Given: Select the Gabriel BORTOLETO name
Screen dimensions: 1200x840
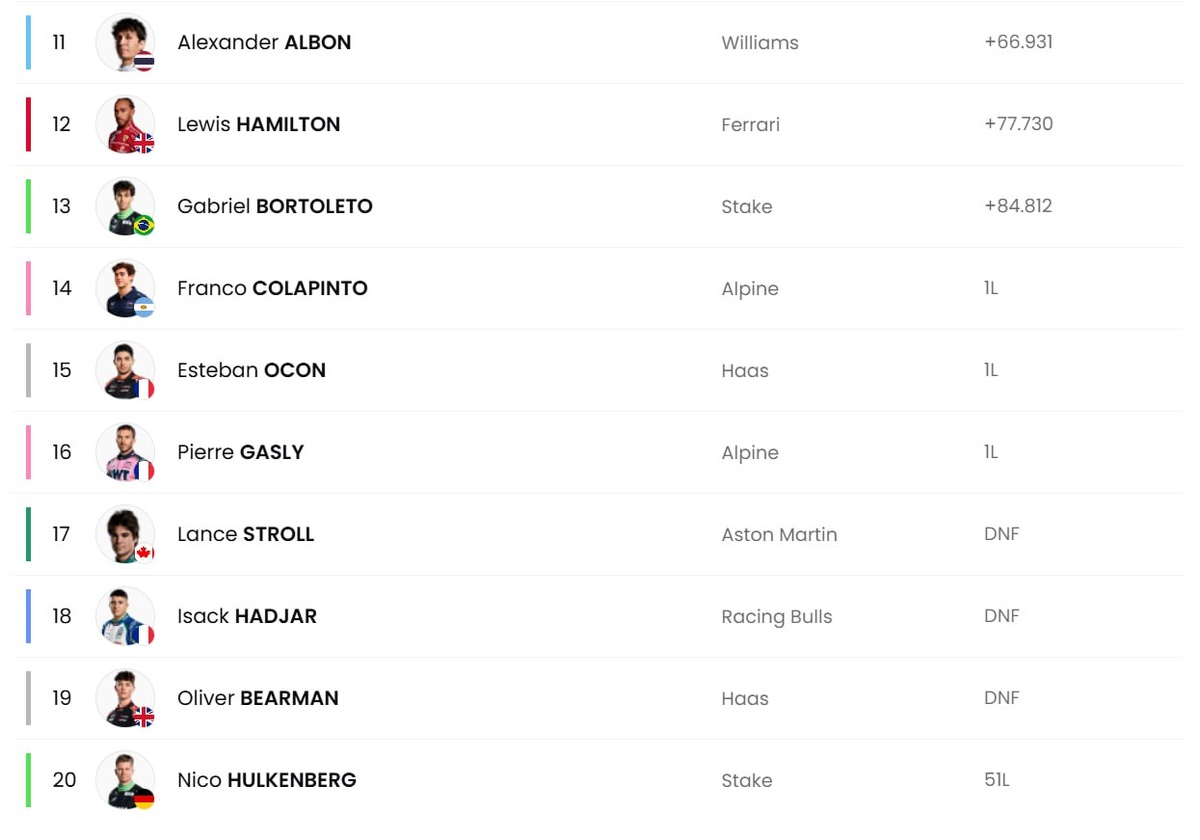Looking at the screenshot, I should pos(274,207).
